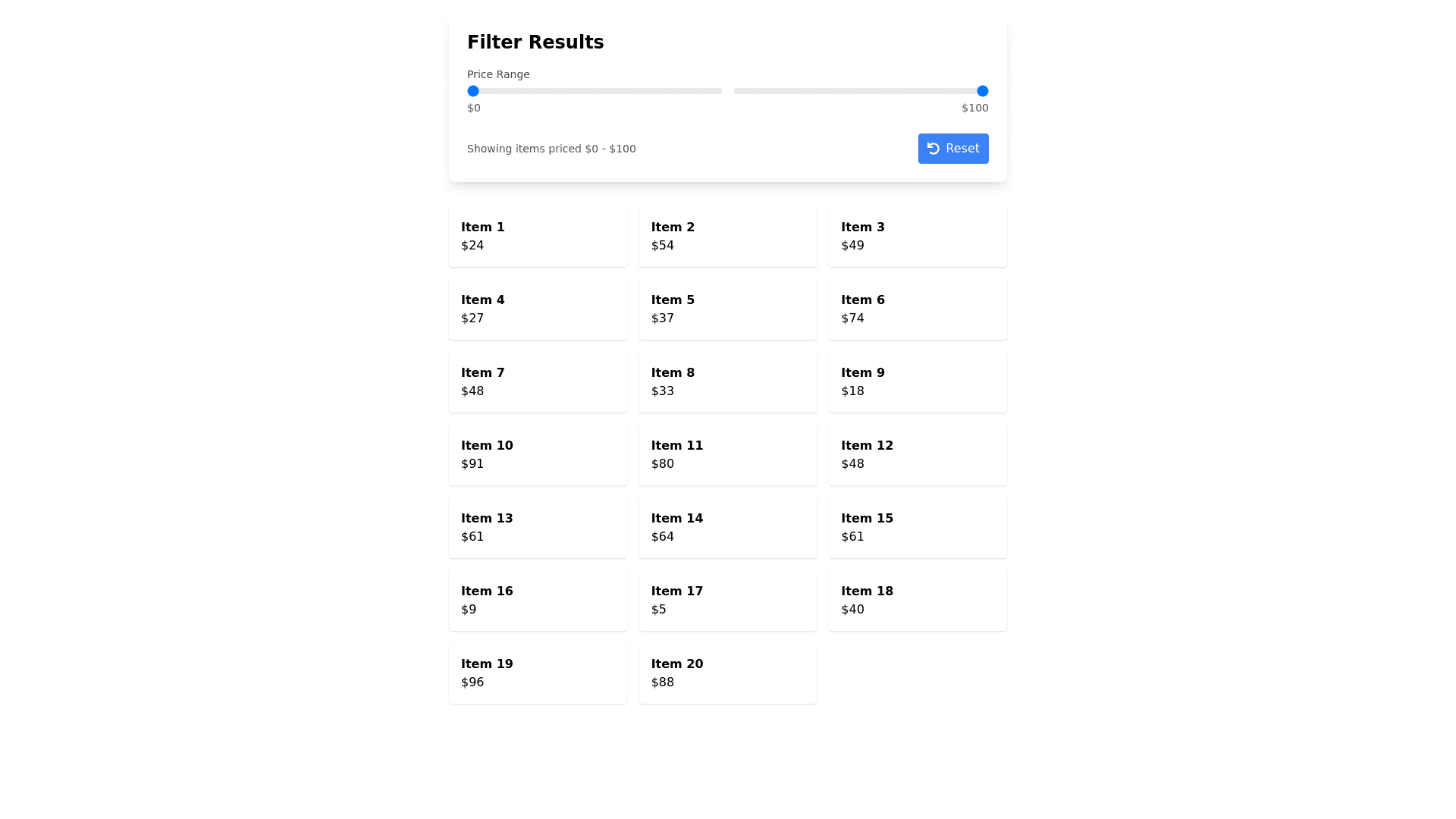Select the Item 17 card priced $5
The height and width of the screenshot is (819, 1456).
pyautogui.click(x=727, y=601)
